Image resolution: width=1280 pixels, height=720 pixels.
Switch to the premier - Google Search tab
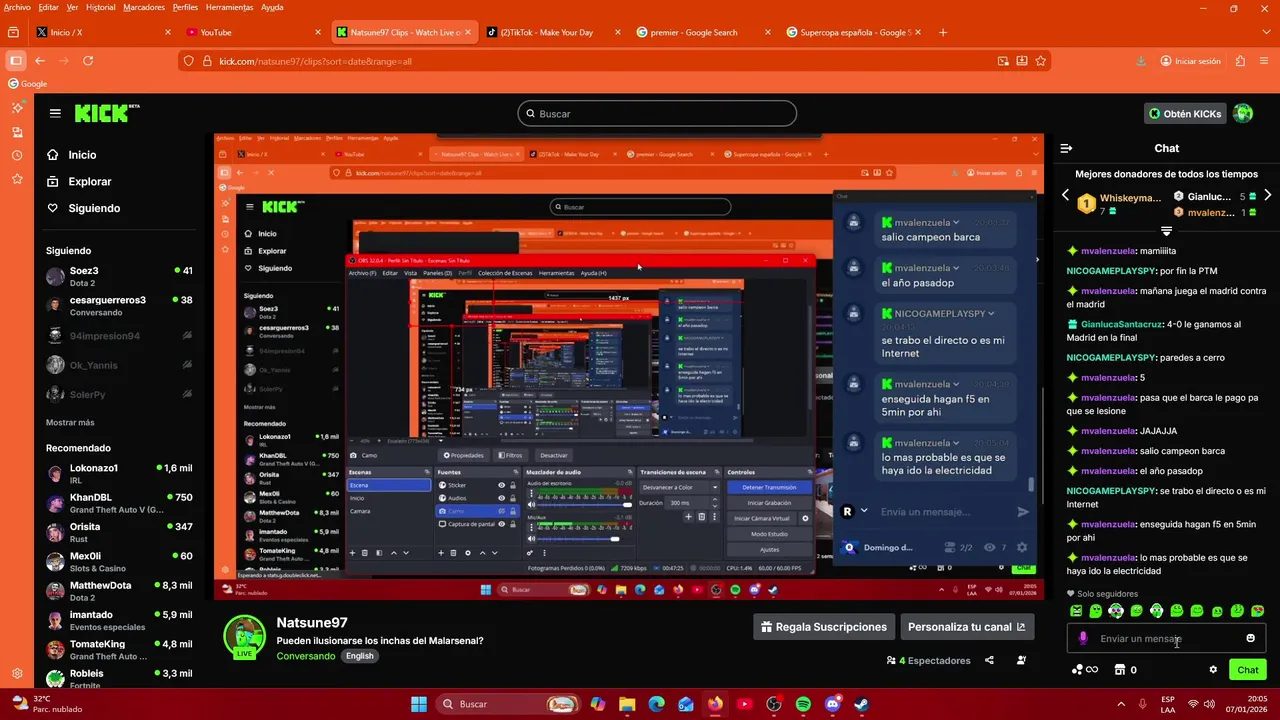click(x=703, y=32)
